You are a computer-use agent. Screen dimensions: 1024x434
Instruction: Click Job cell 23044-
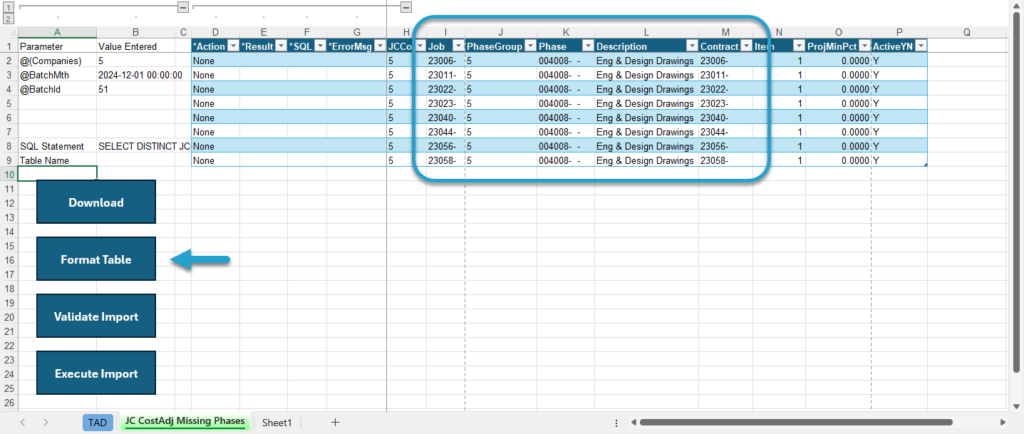tap(445, 132)
